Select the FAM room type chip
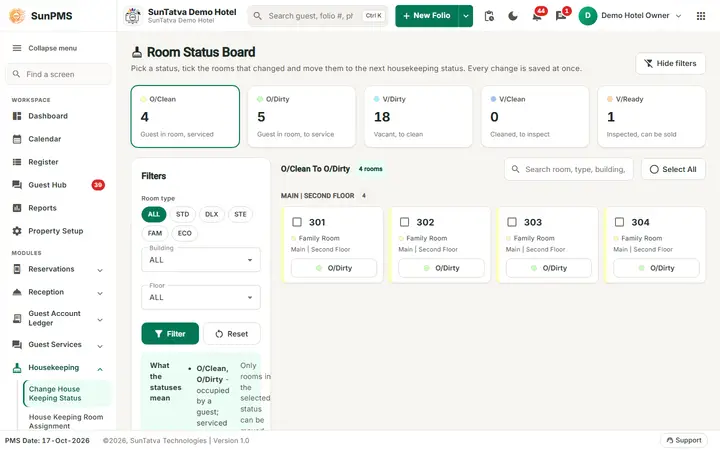Image resolution: width=720 pixels, height=450 pixels. (155, 233)
